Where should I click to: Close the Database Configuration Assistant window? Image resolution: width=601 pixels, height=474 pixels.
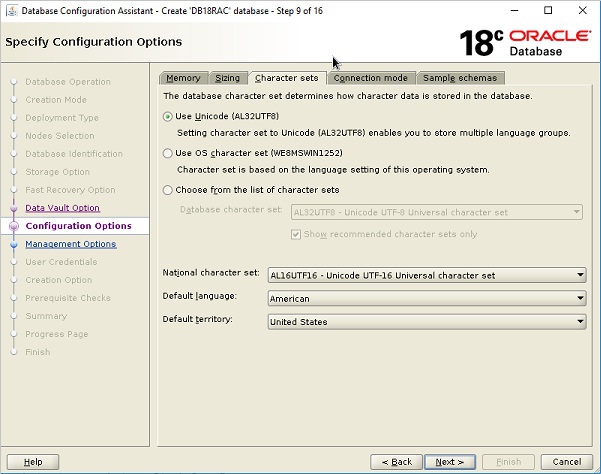[583, 11]
